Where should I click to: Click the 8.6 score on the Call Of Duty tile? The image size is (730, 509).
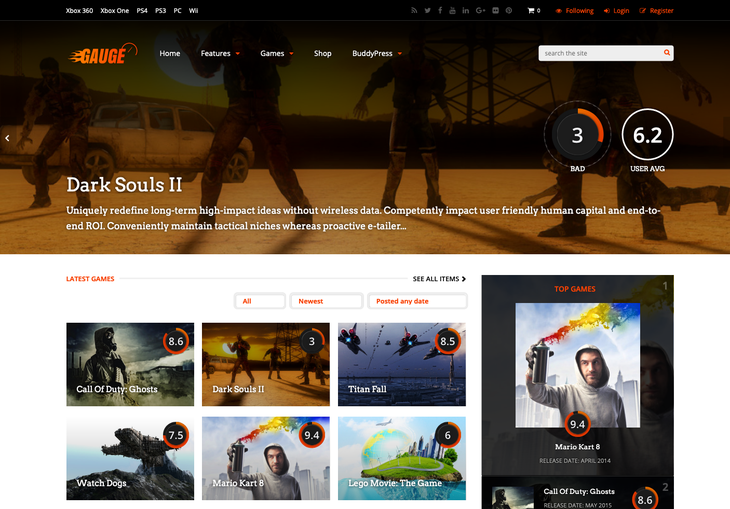click(176, 341)
